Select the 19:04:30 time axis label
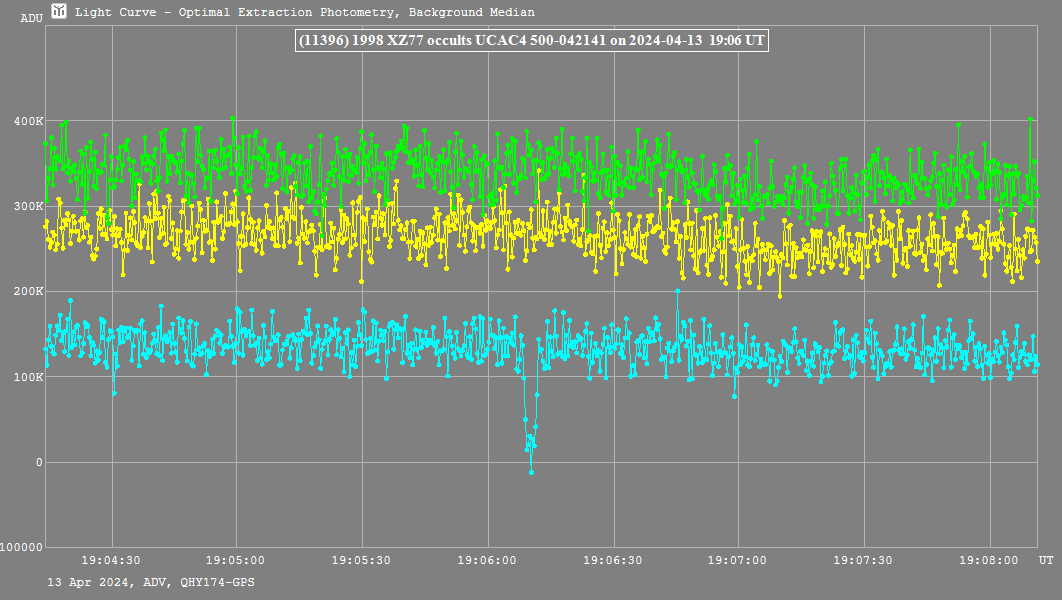1062x600 pixels. pyautogui.click(x=111, y=561)
